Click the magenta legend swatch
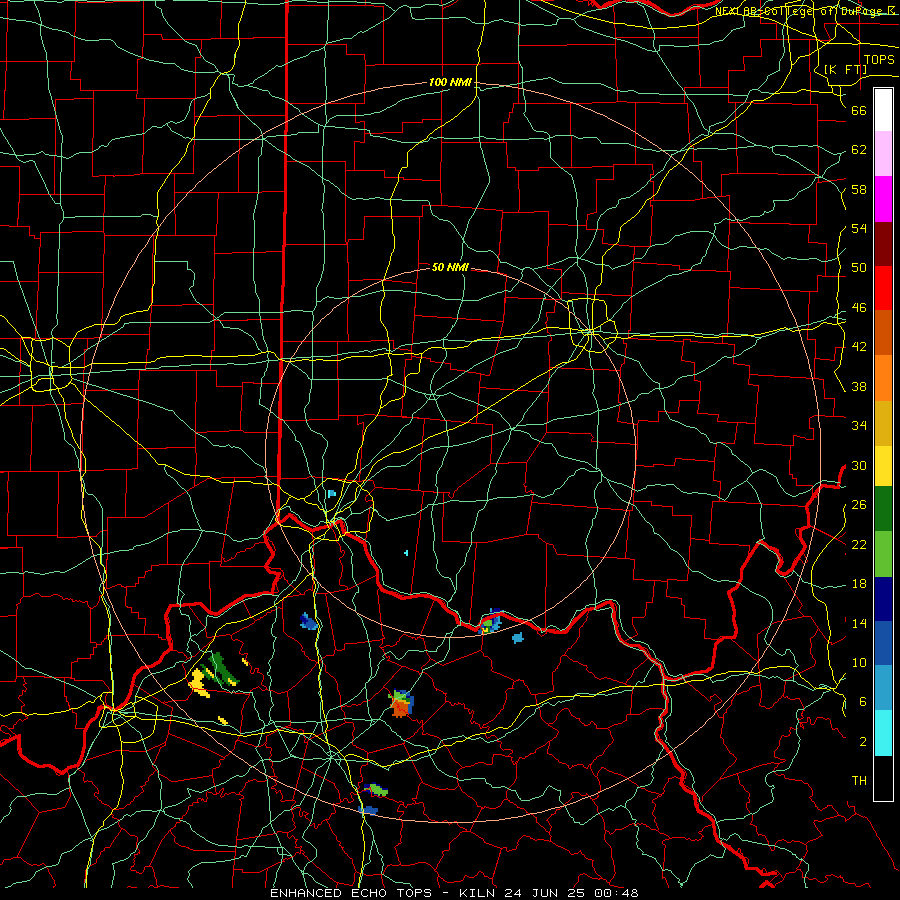This screenshot has height=900, width=900. click(883, 199)
